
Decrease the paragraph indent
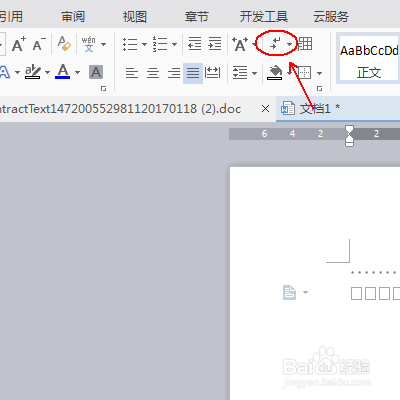click(194, 44)
